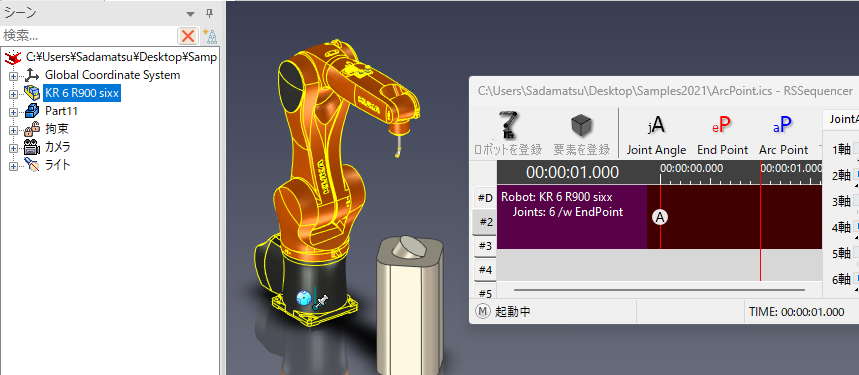Viewport: 859px width, 375px height.
Task: Expand the ライト tree node
Action: [x=13, y=165]
